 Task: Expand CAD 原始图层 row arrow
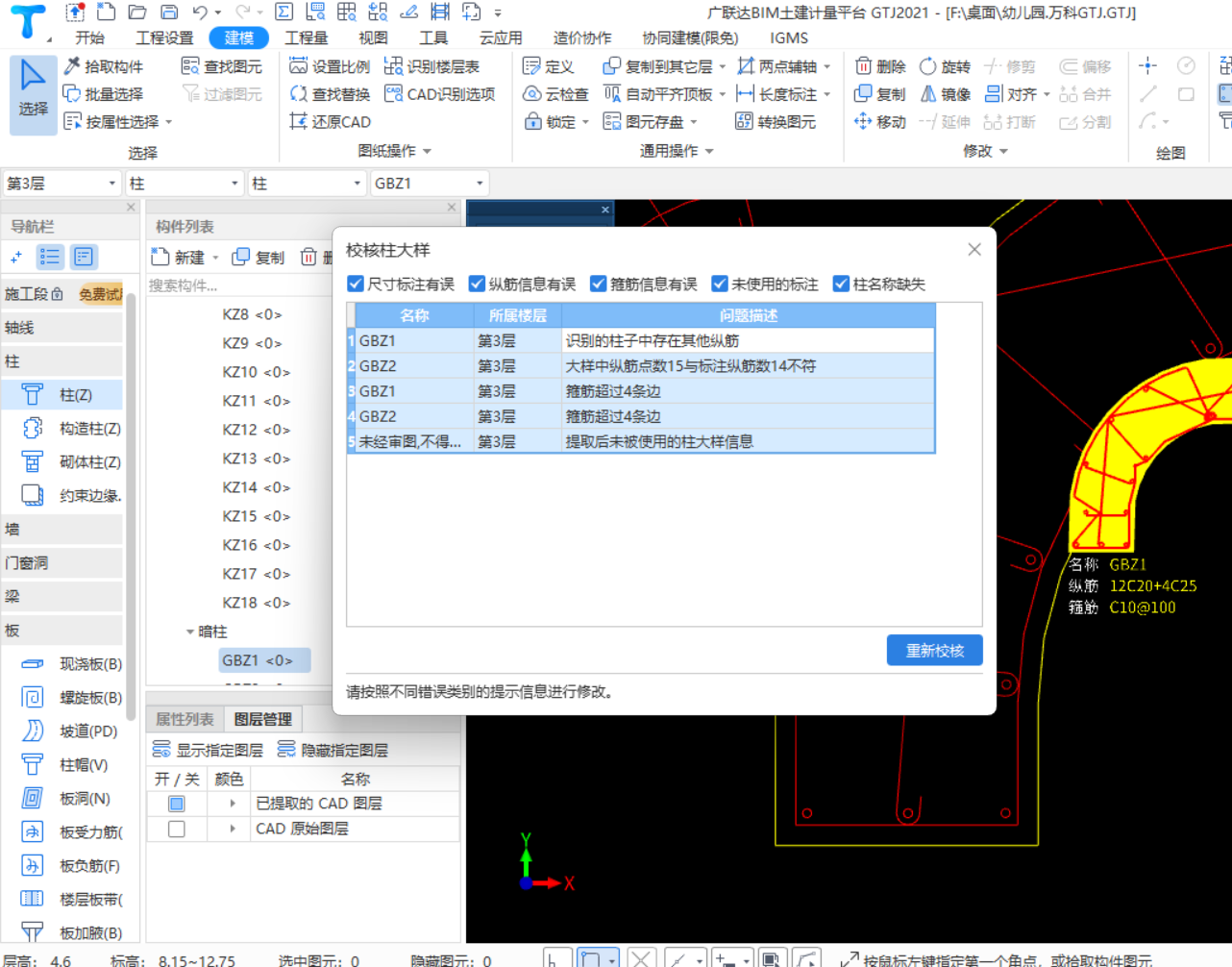pyautogui.click(x=233, y=829)
